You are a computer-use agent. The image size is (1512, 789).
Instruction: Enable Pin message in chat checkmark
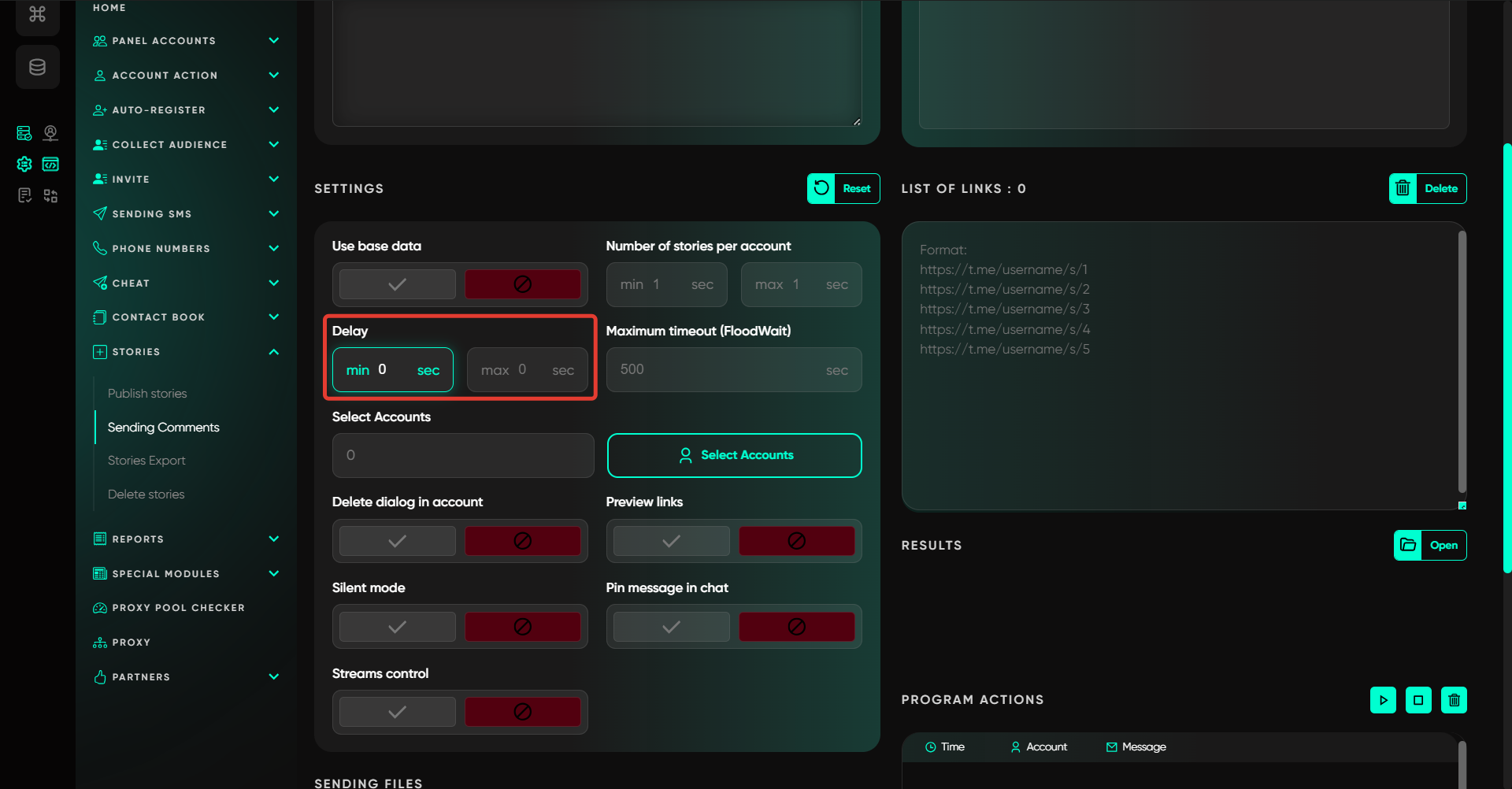671,627
